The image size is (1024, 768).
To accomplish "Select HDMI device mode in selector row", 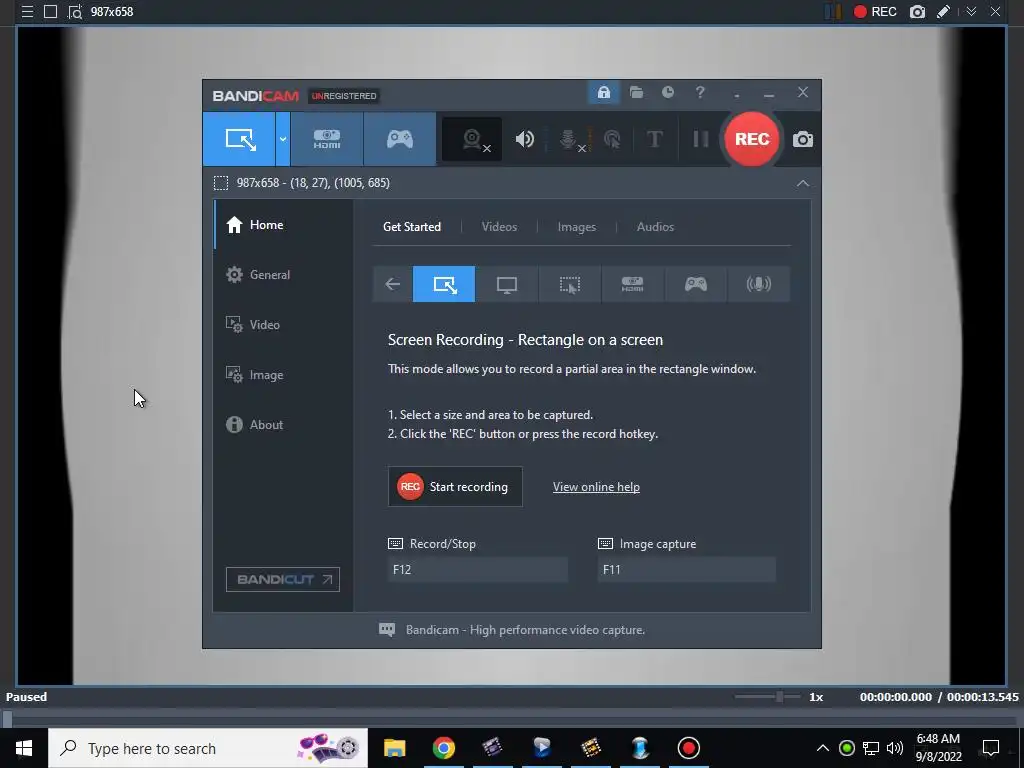I will coord(632,284).
